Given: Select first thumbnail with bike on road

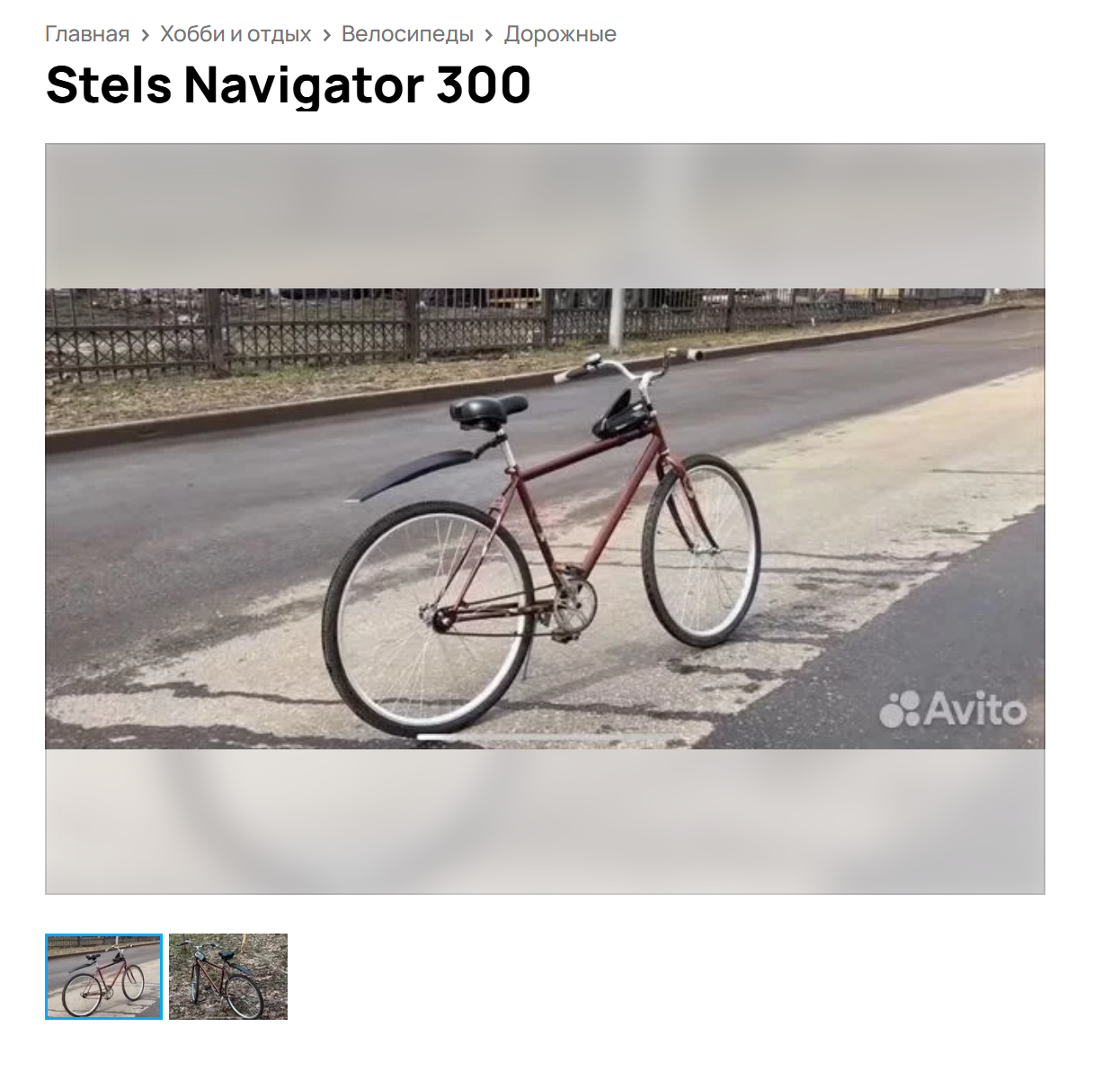Looking at the screenshot, I should click(104, 977).
